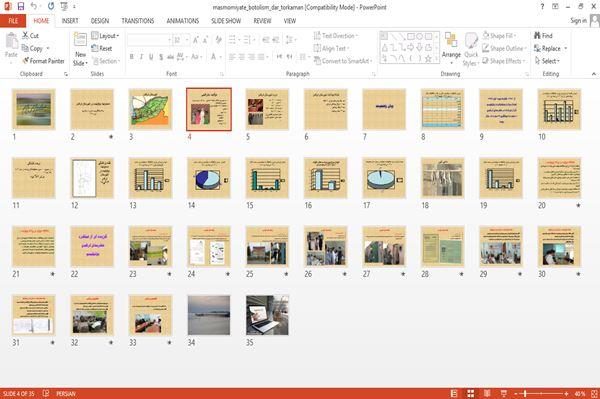Switch to the INSERT tab

pos(70,21)
